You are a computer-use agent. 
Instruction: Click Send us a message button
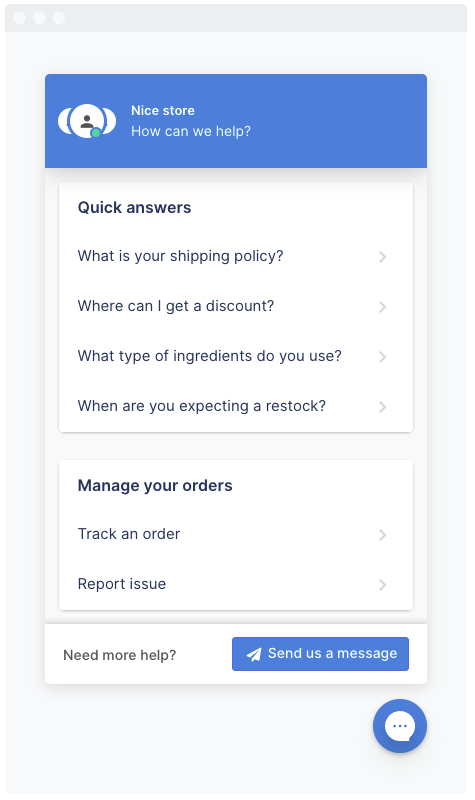[320, 654]
